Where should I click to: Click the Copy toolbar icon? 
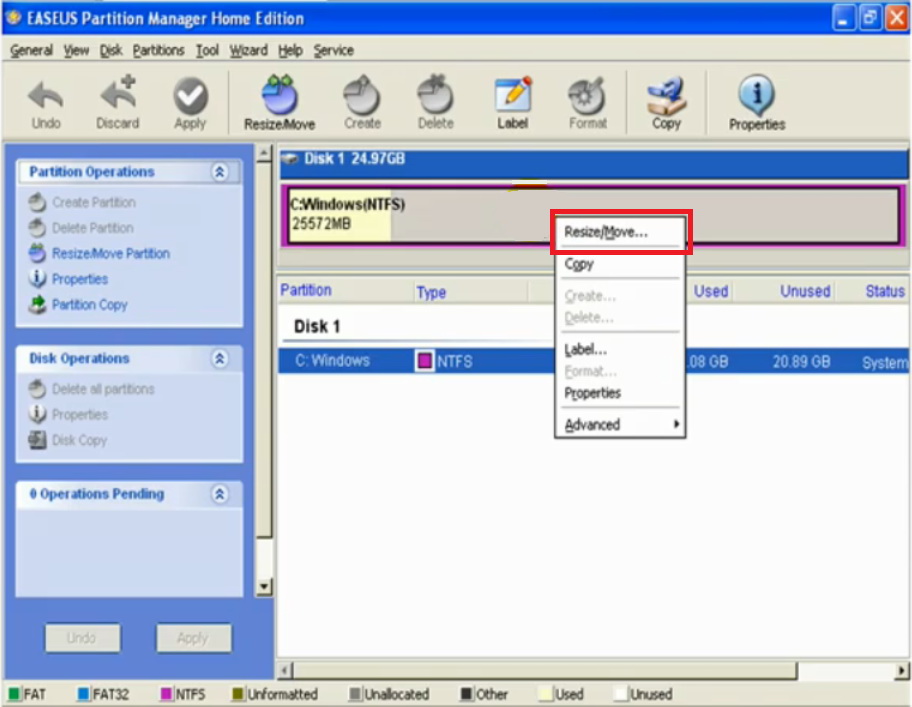click(x=666, y=95)
